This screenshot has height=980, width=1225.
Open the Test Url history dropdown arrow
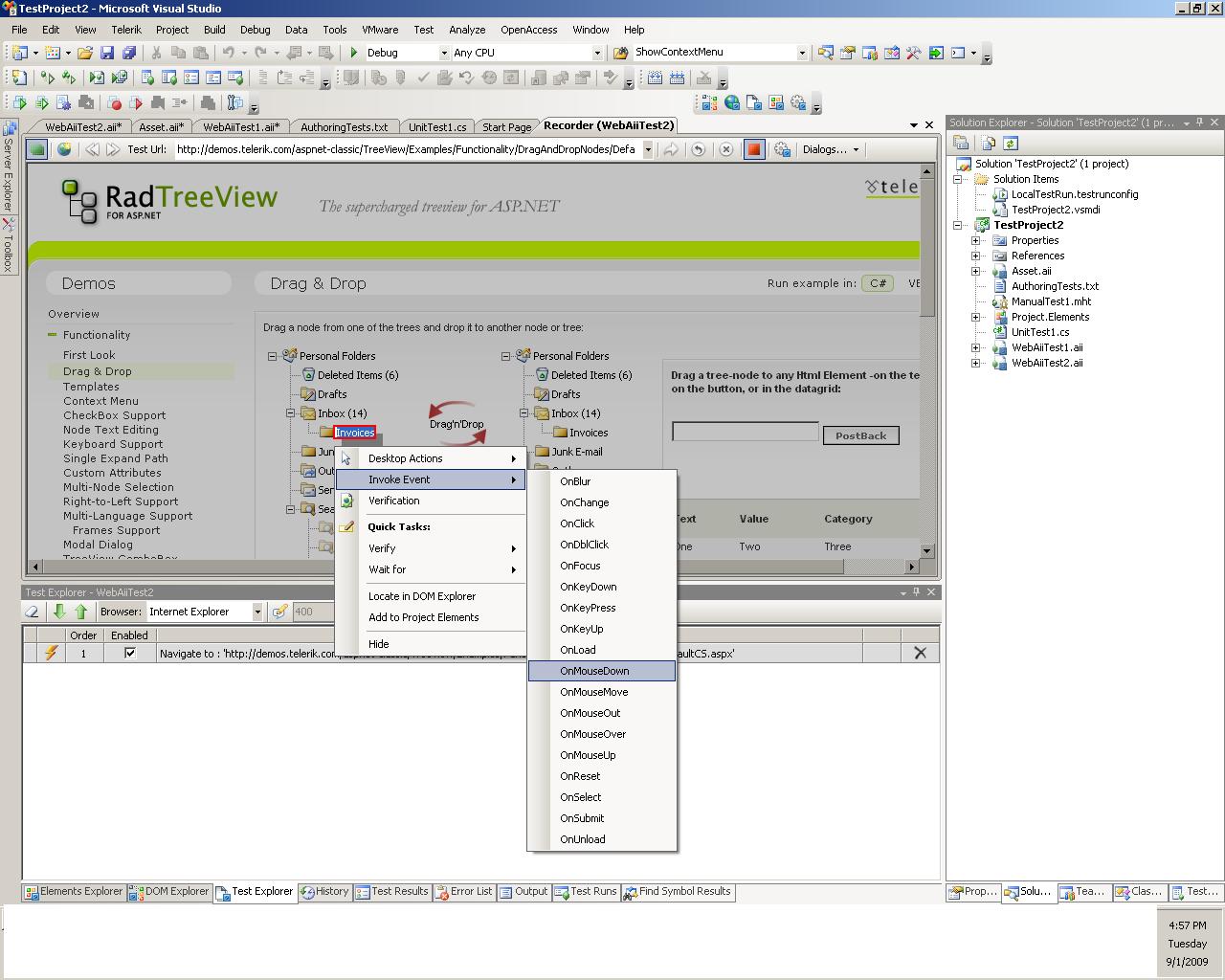648,149
